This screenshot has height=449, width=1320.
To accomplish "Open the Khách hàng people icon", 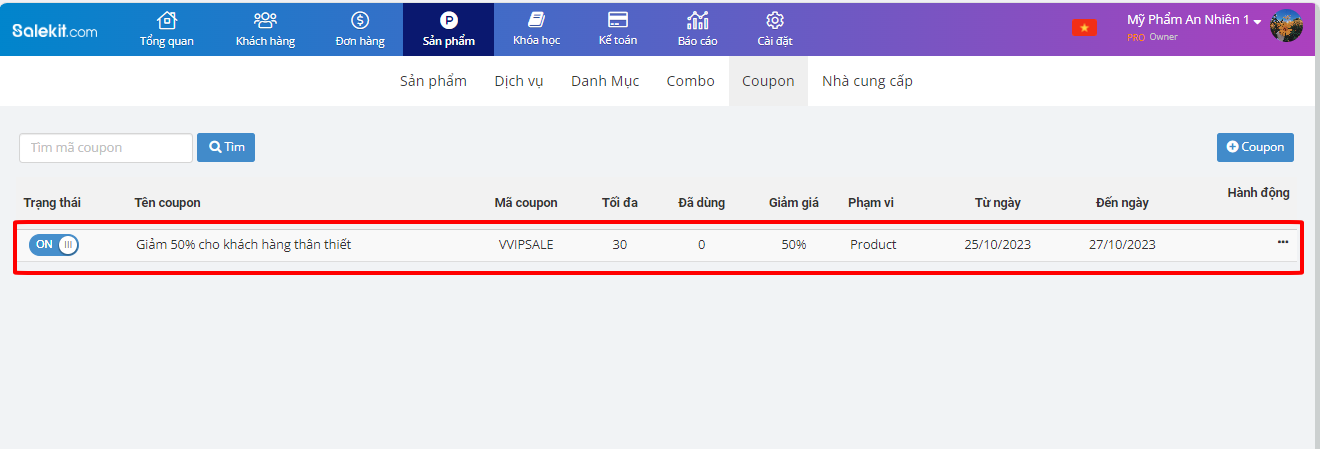I will 265,21.
